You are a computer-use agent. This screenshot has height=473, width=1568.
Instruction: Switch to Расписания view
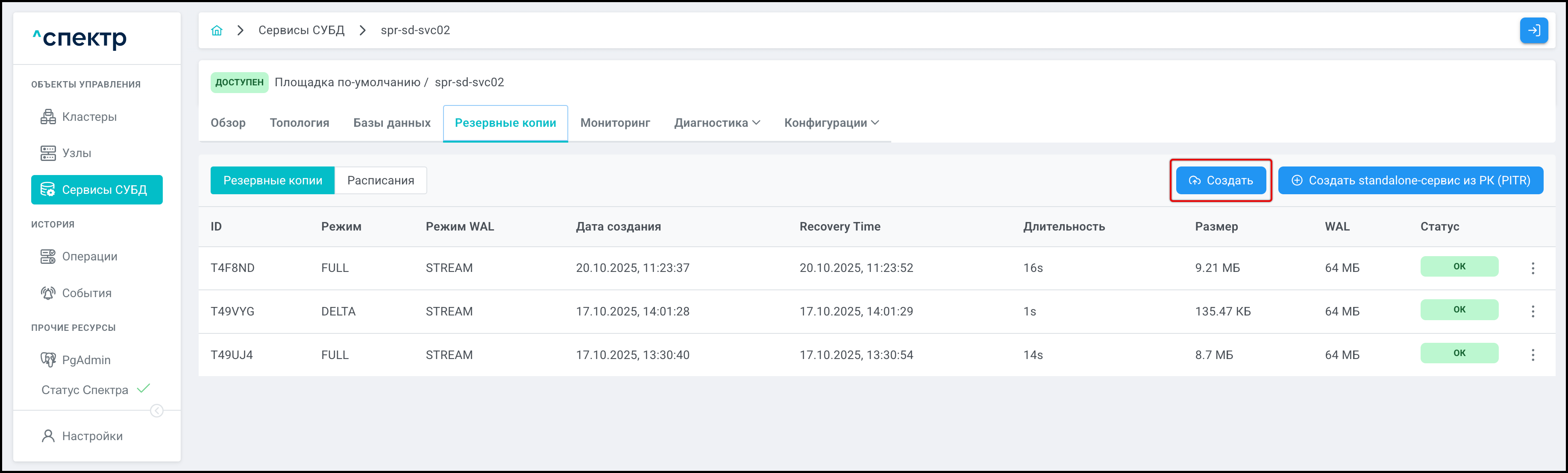point(380,181)
